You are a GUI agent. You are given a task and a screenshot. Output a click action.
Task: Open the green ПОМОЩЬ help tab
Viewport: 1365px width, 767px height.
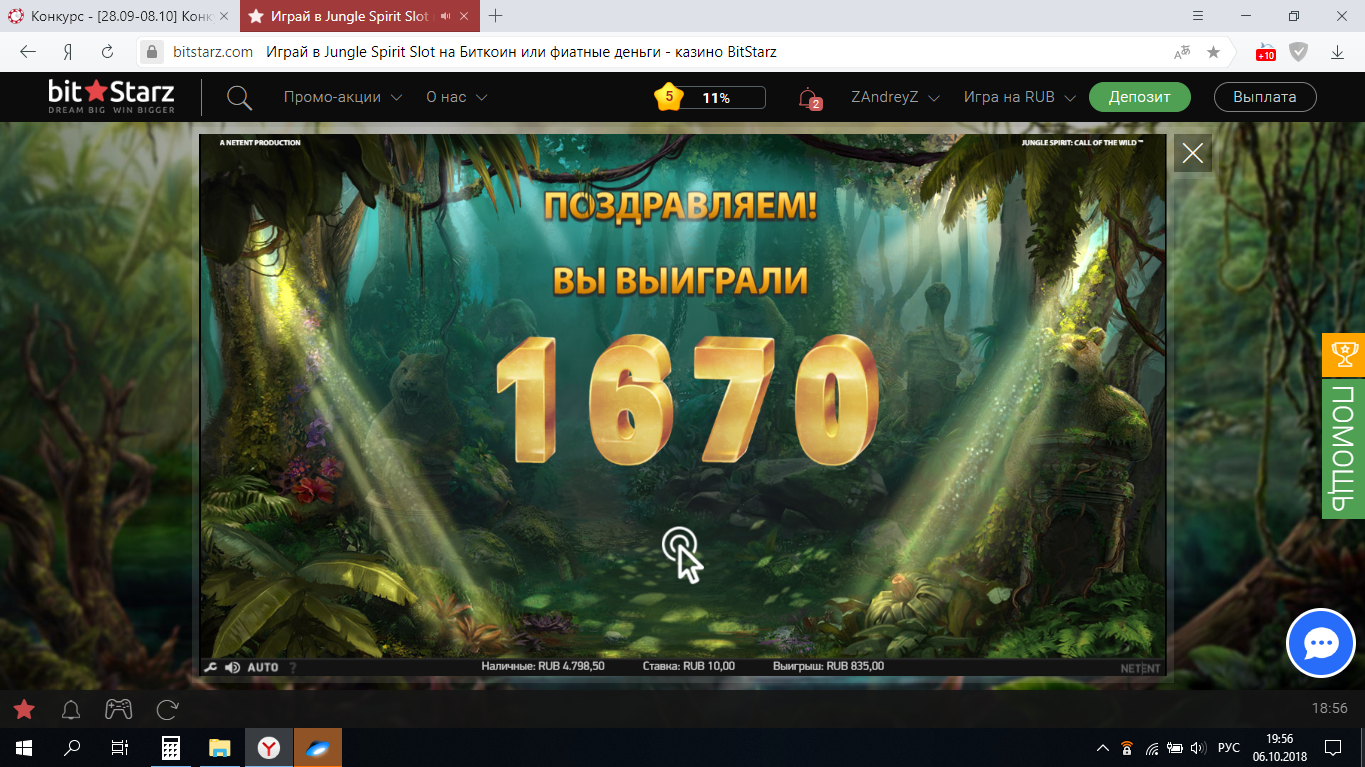point(1343,449)
